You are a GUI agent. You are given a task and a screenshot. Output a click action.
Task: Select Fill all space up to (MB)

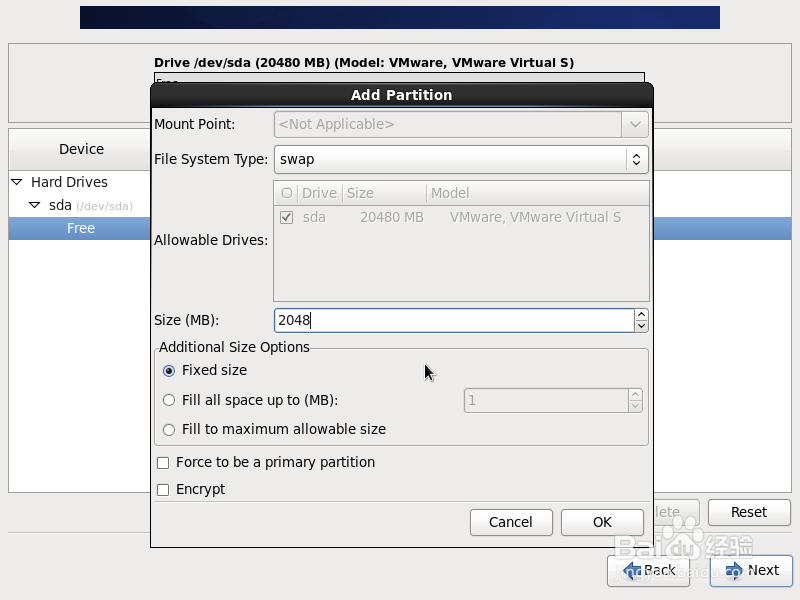pyautogui.click(x=169, y=400)
